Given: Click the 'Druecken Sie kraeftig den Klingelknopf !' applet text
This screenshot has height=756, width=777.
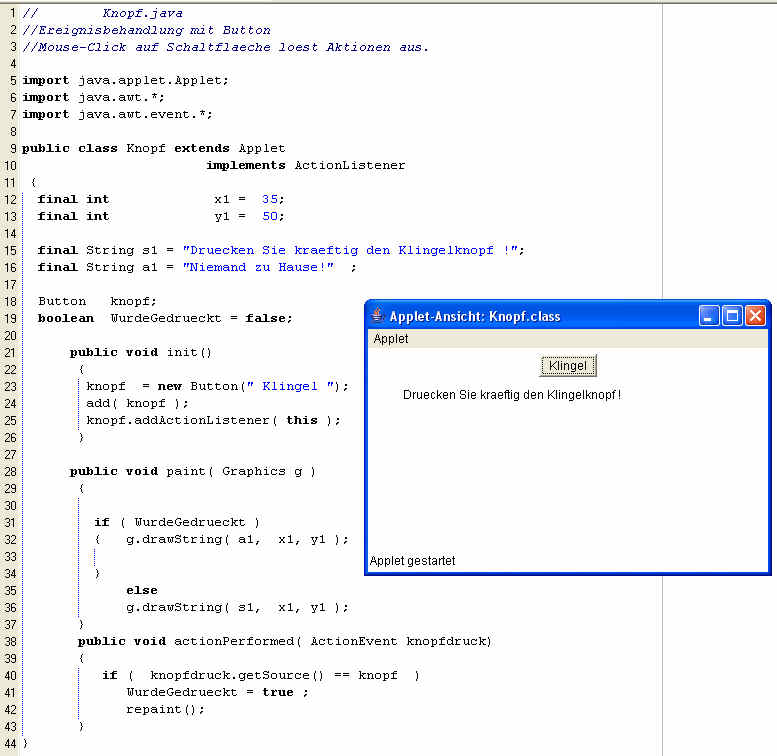Looking at the screenshot, I should 512,395.
